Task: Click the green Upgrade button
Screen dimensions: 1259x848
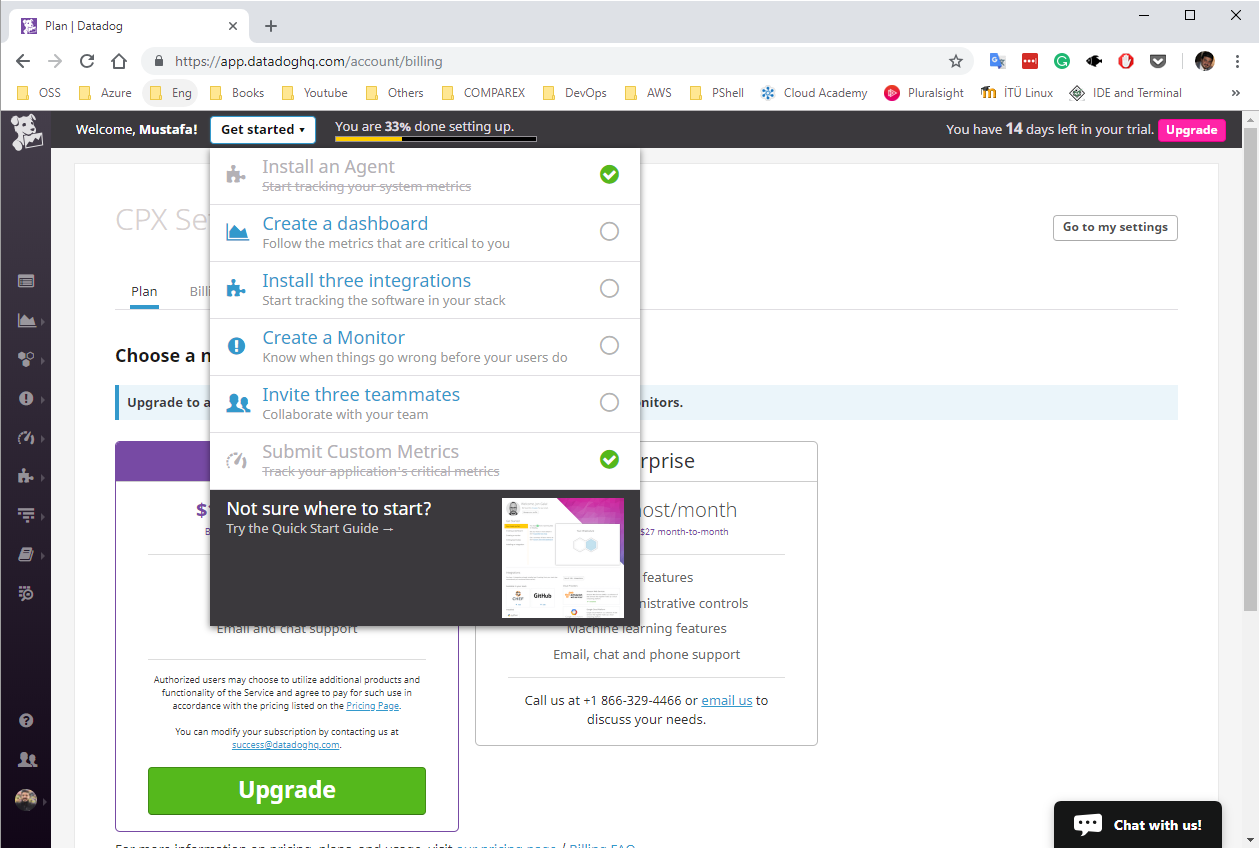Action: (x=287, y=791)
